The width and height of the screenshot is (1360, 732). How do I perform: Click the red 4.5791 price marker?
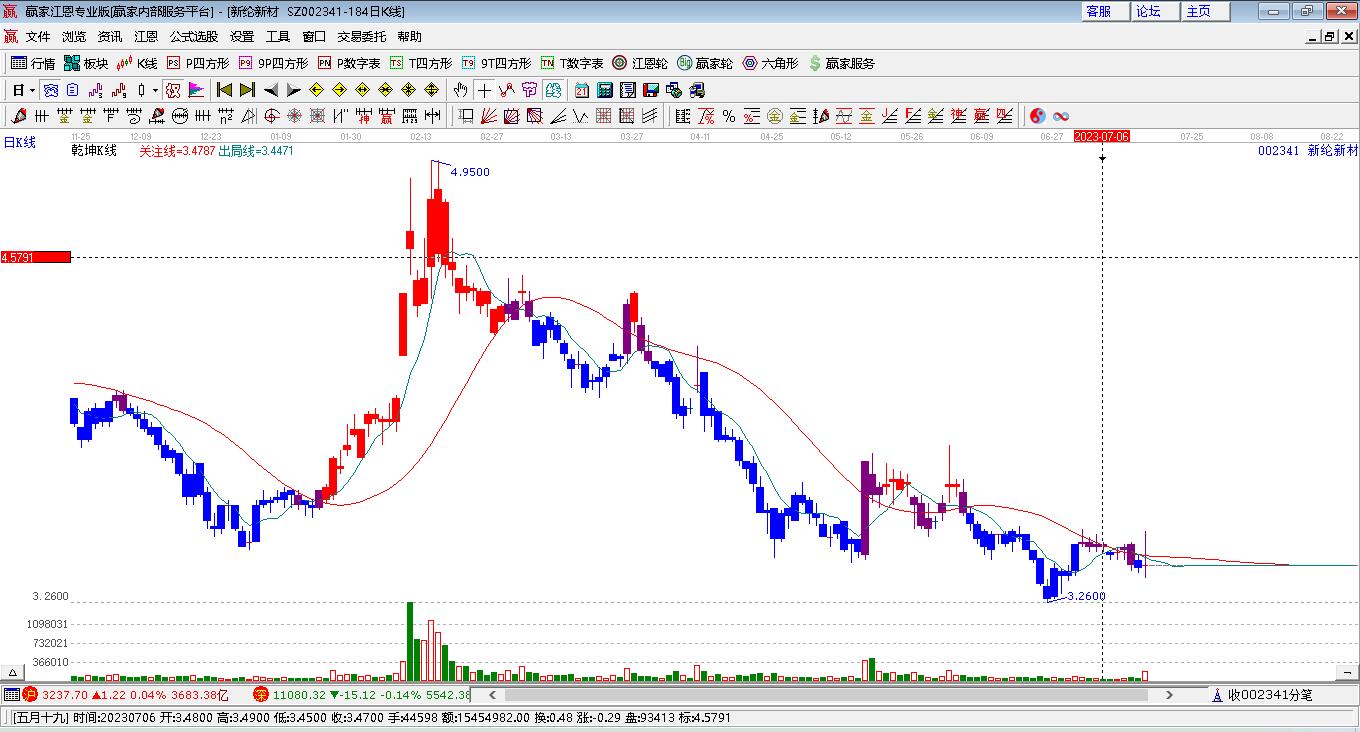tap(36, 257)
